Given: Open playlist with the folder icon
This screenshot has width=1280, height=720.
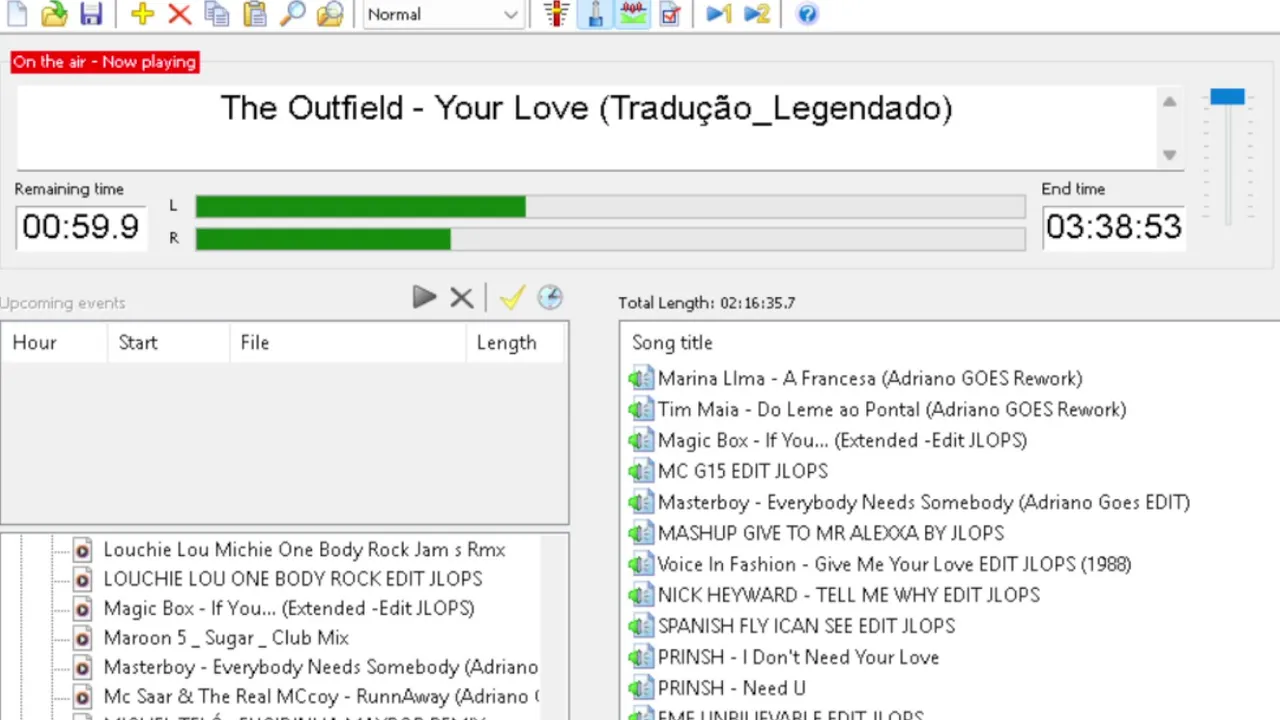Looking at the screenshot, I should click(54, 13).
